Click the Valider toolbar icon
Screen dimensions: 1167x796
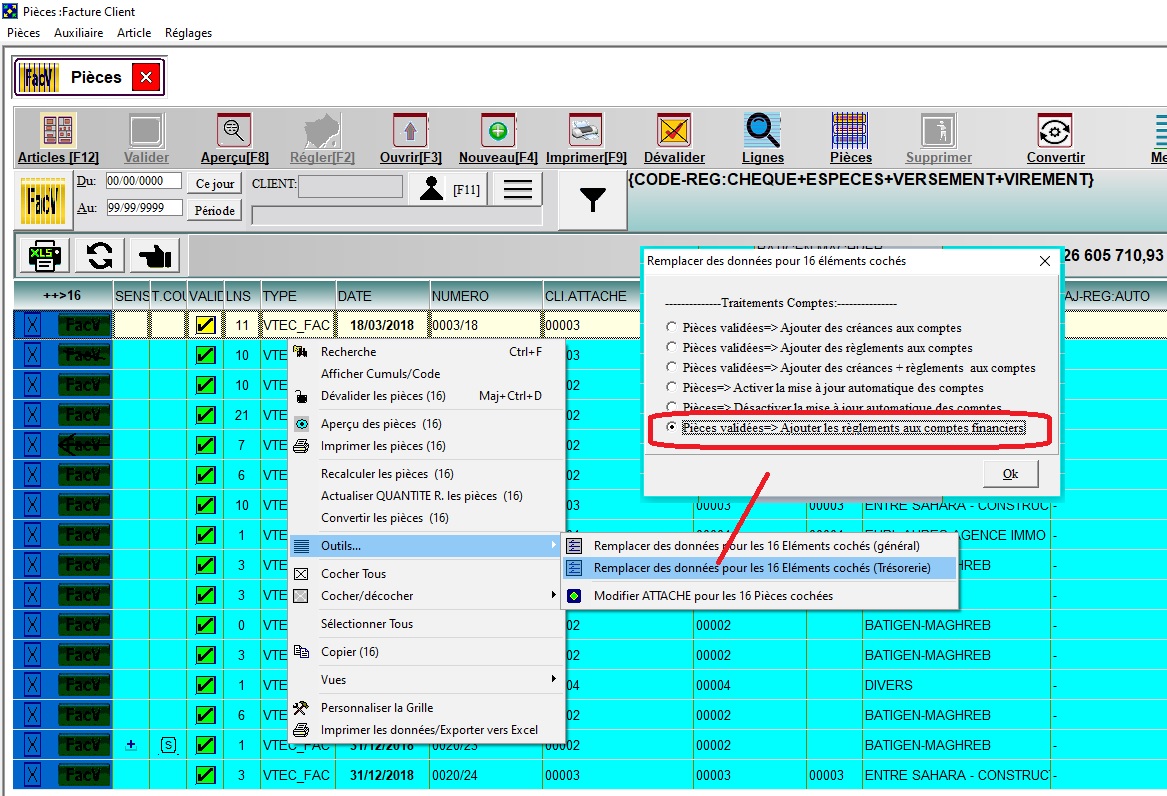tap(146, 131)
